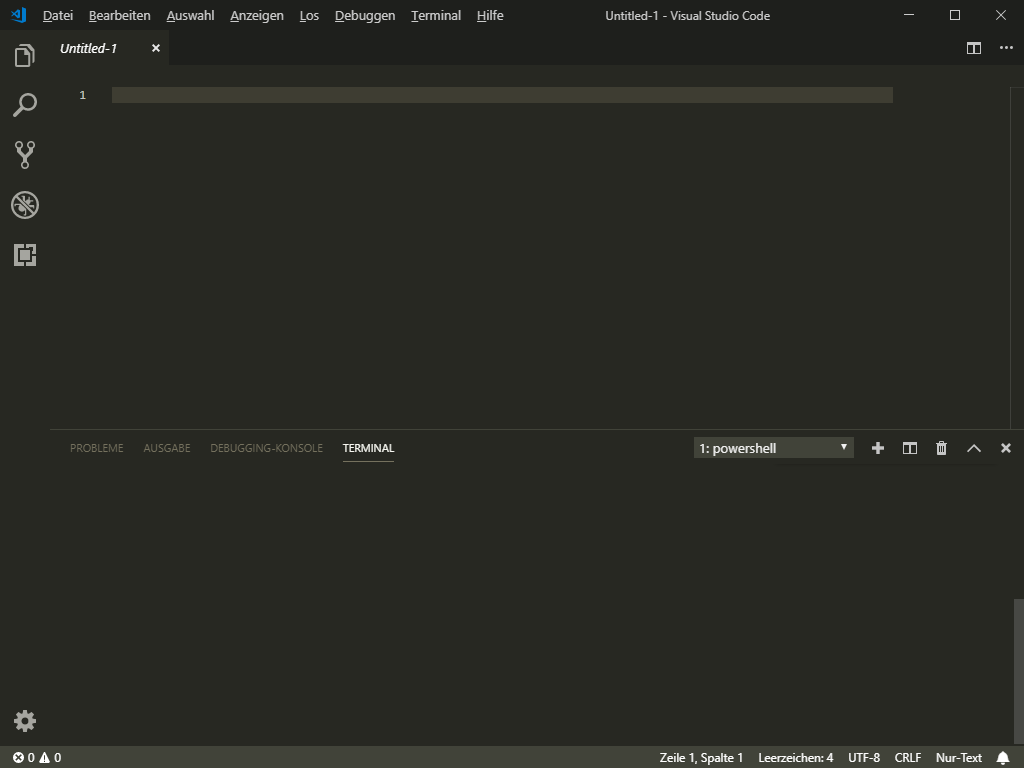Open notifications via the bell icon

tap(1004, 757)
